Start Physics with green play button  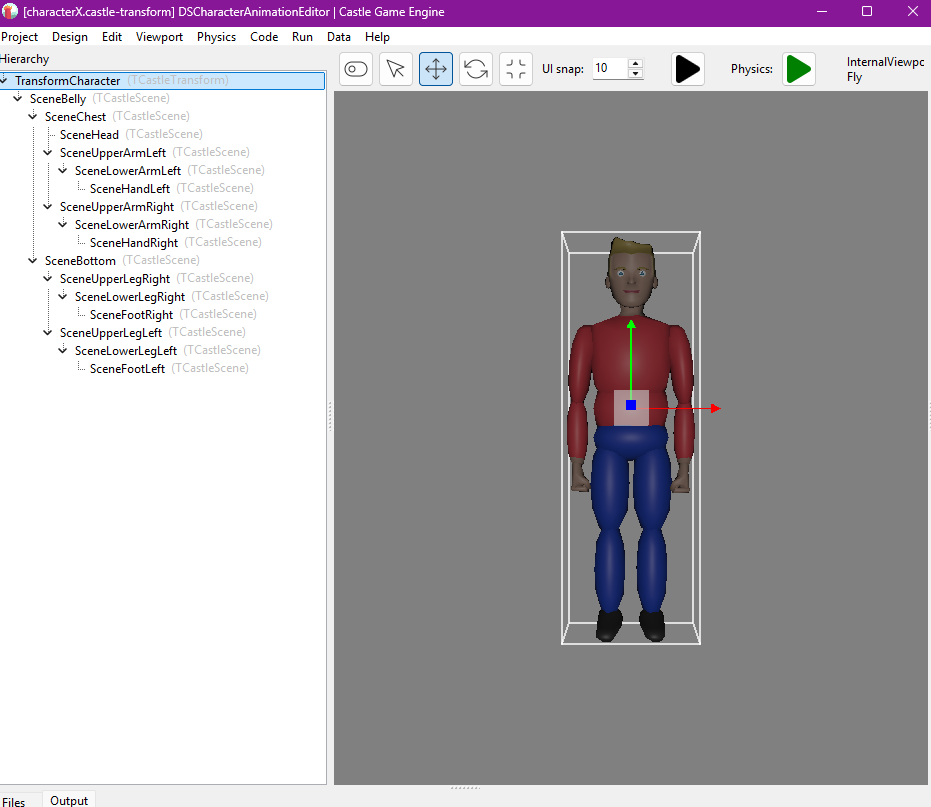click(798, 69)
